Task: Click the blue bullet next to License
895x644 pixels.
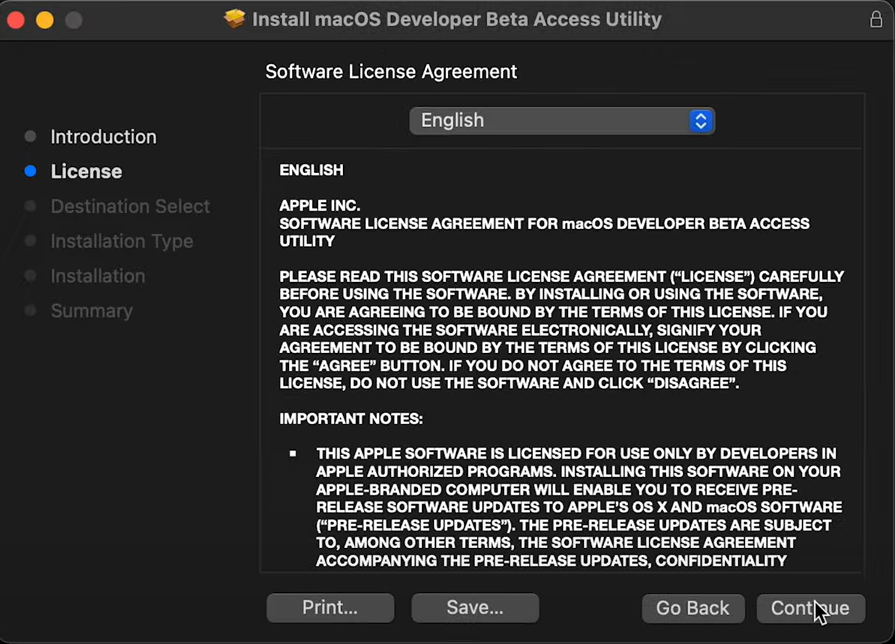Action: click(30, 171)
